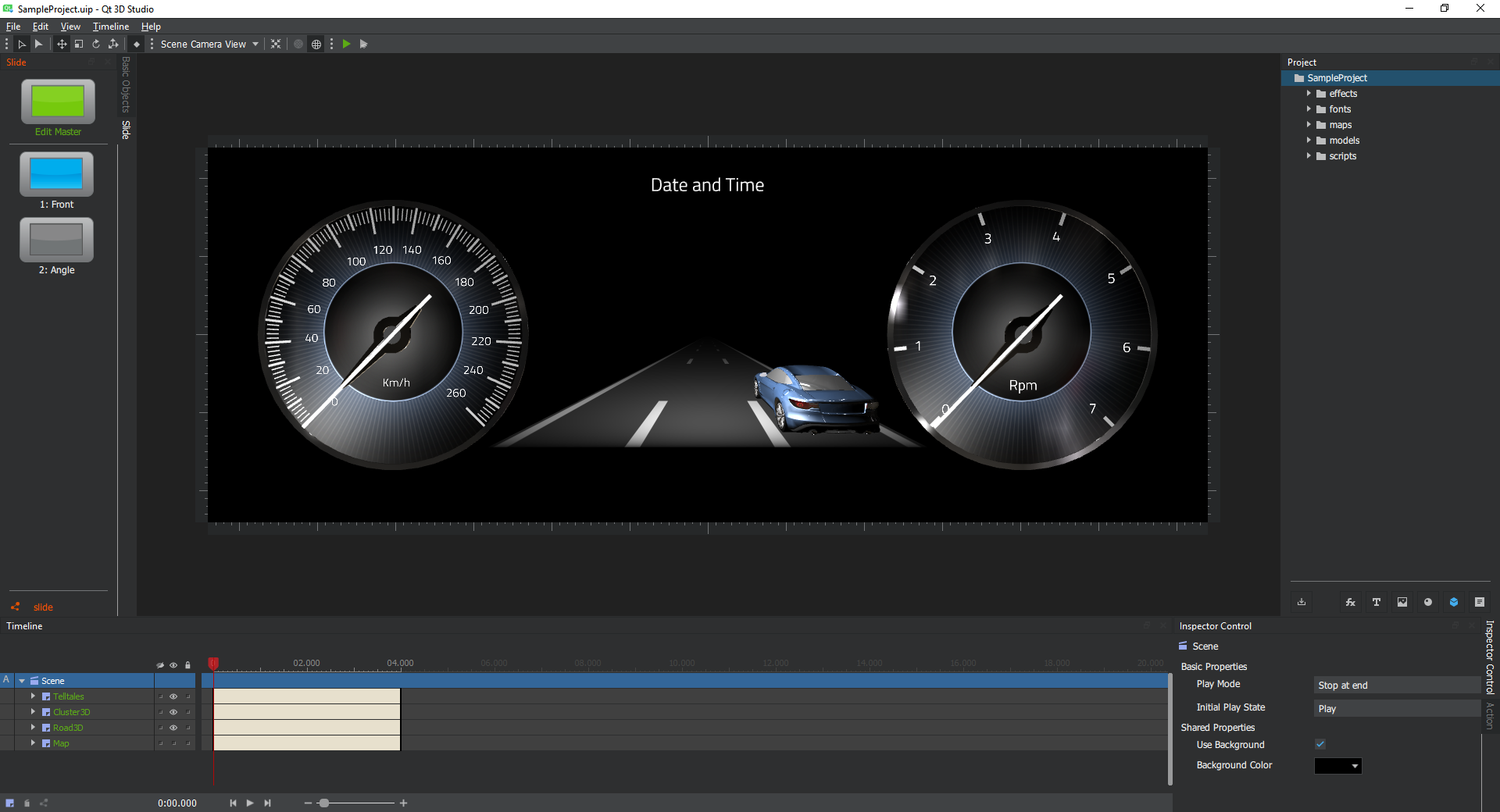The image size is (1500, 812).
Task: Click the Import Assets download icon
Action: click(1302, 602)
